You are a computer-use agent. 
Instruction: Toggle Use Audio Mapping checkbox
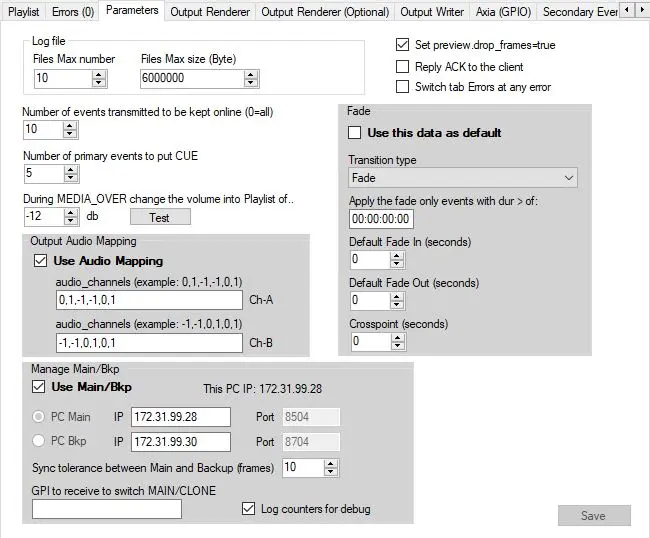40,261
